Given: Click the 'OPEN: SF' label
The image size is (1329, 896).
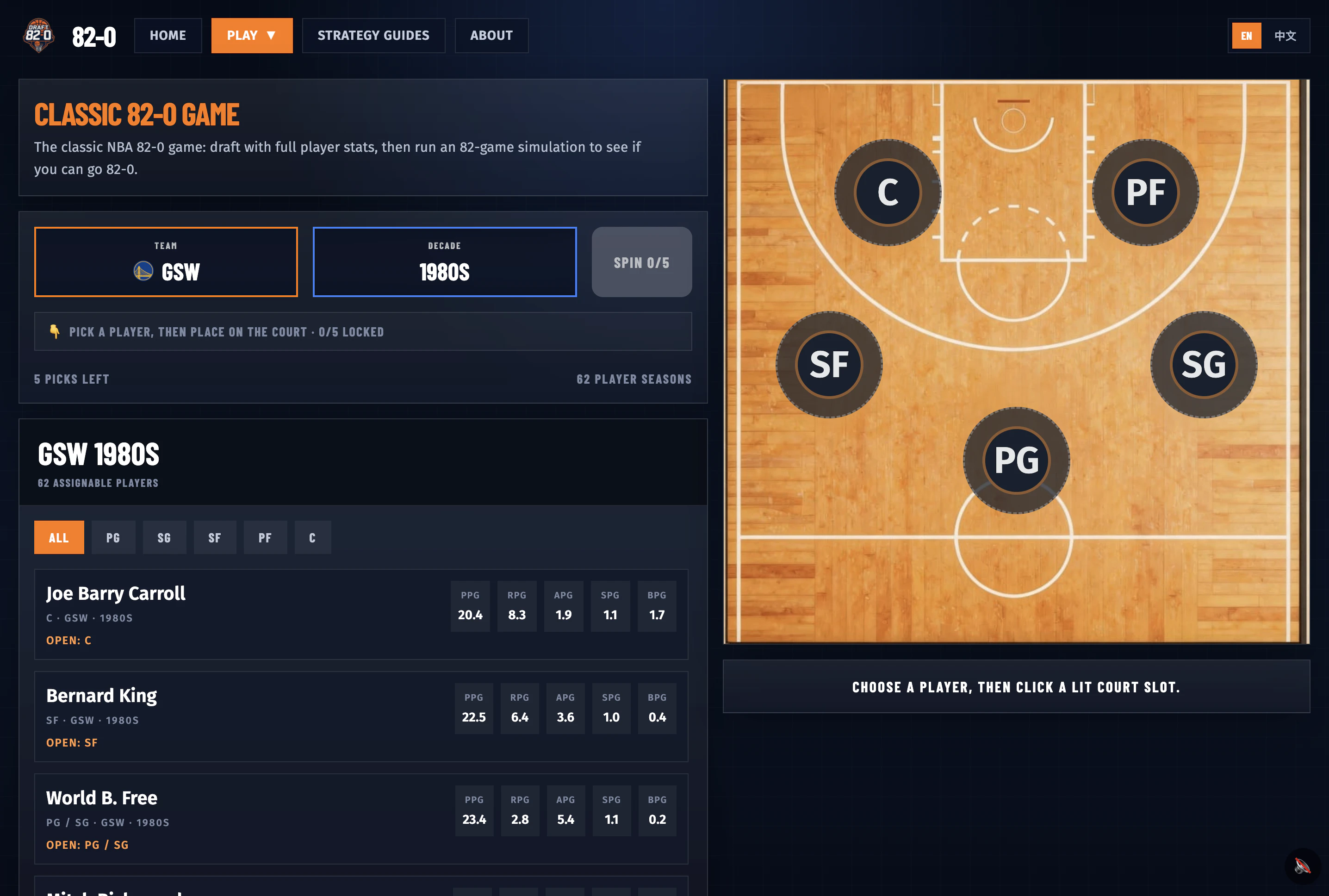Looking at the screenshot, I should tap(72, 743).
